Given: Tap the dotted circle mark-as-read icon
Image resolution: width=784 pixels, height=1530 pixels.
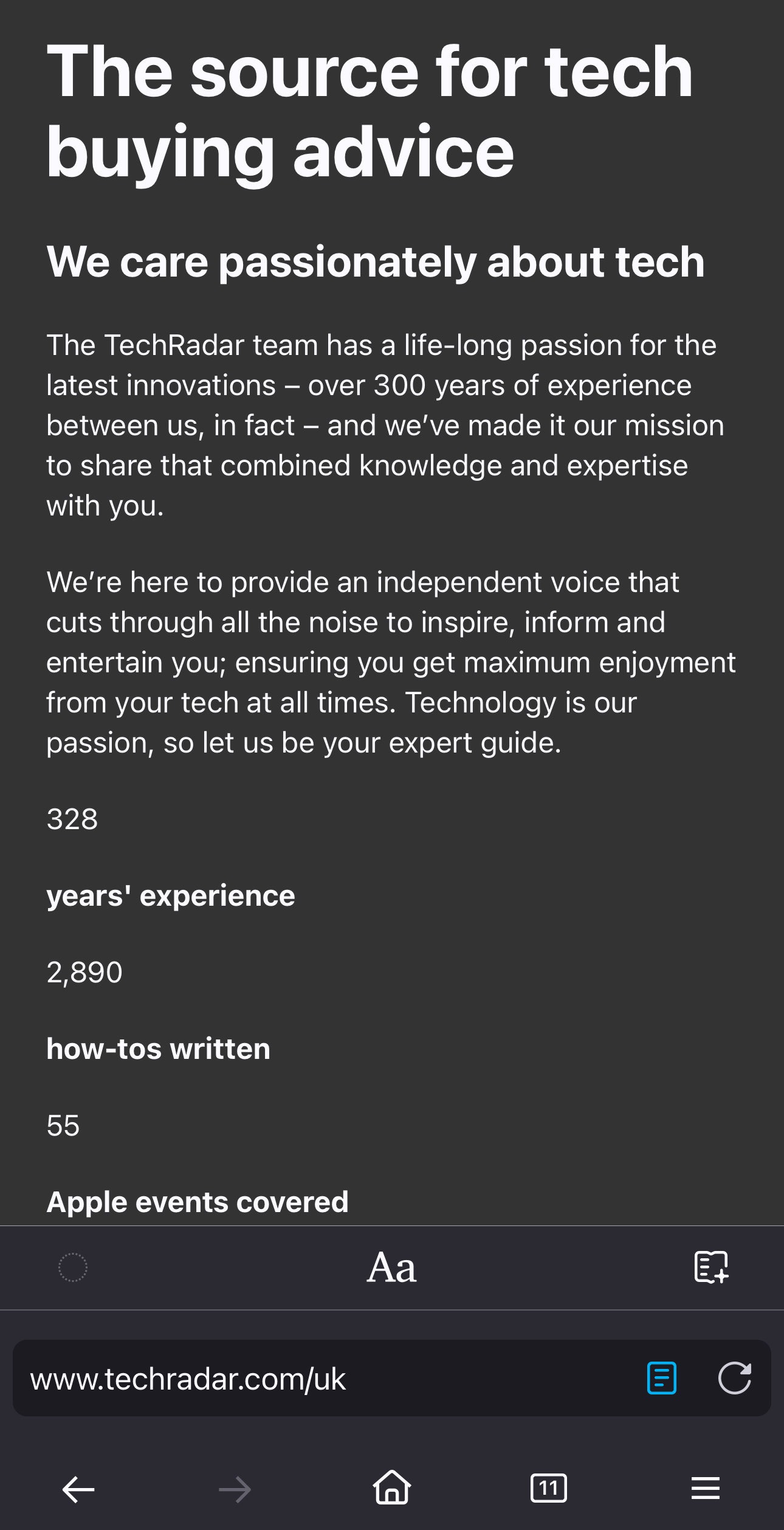Looking at the screenshot, I should (73, 1267).
